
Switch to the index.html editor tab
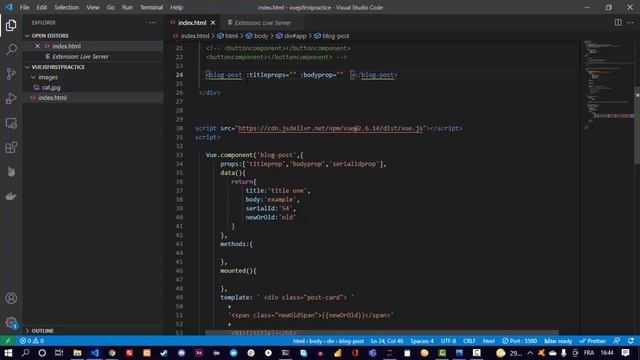click(x=192, y=23)
